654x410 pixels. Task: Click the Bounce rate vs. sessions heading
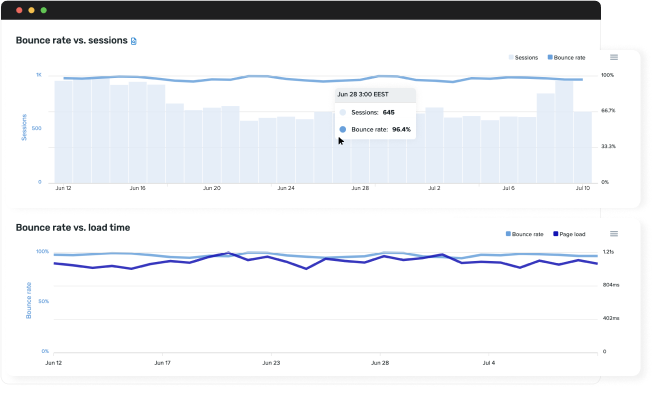point(72,40)
